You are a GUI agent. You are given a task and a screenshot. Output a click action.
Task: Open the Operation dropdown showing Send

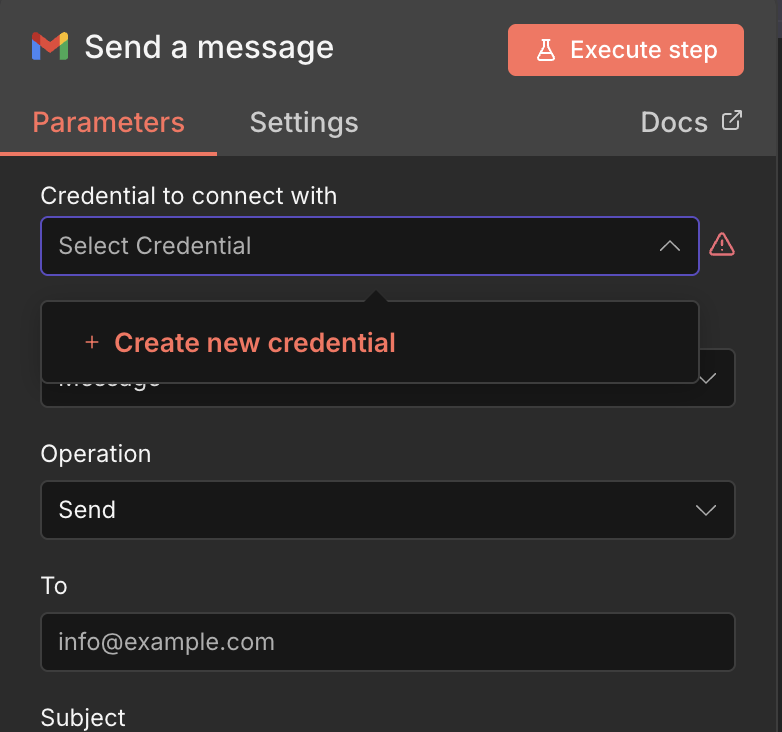point(387,510)
